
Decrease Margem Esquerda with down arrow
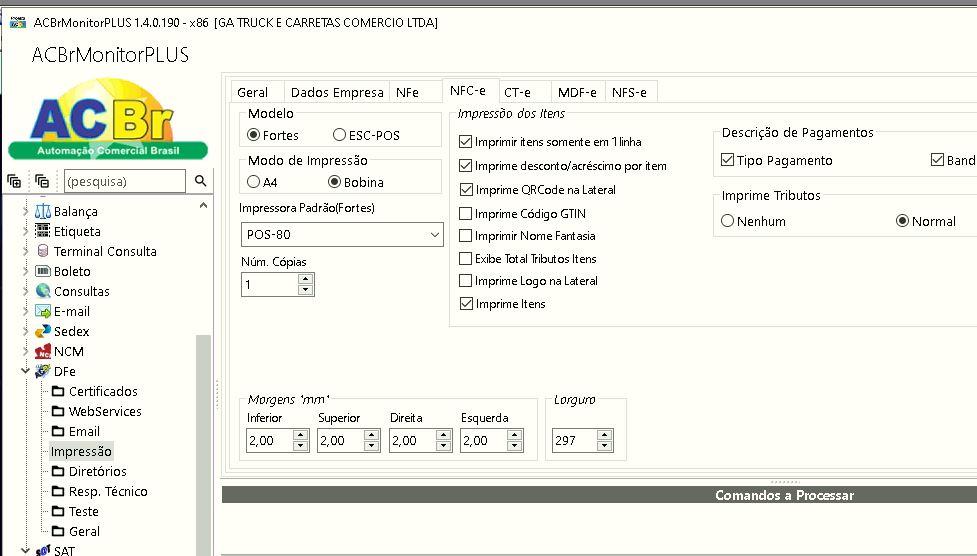(515, 446)
